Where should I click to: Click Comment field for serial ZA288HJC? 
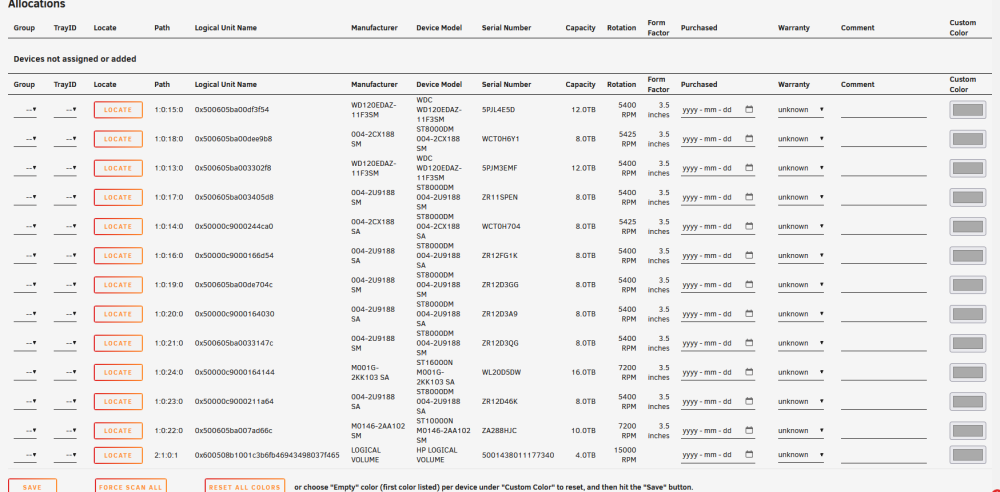coord(883,432)
